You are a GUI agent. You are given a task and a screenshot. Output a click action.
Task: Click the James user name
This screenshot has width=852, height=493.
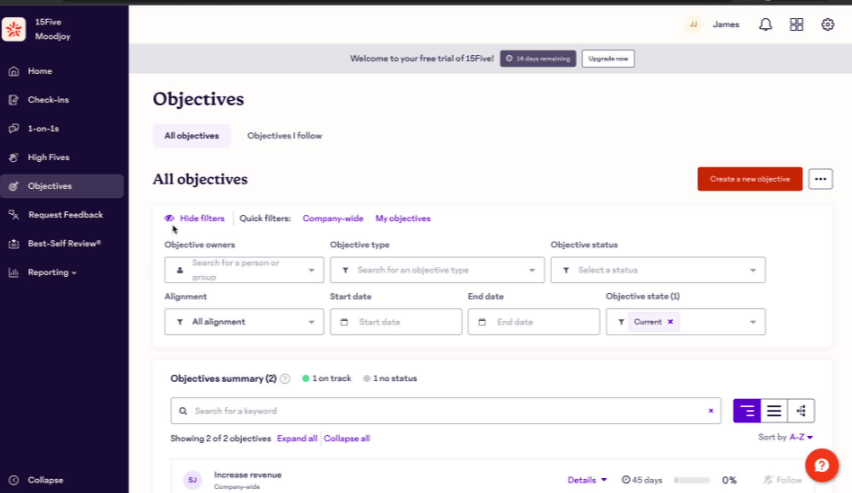(x=726, y=24)
